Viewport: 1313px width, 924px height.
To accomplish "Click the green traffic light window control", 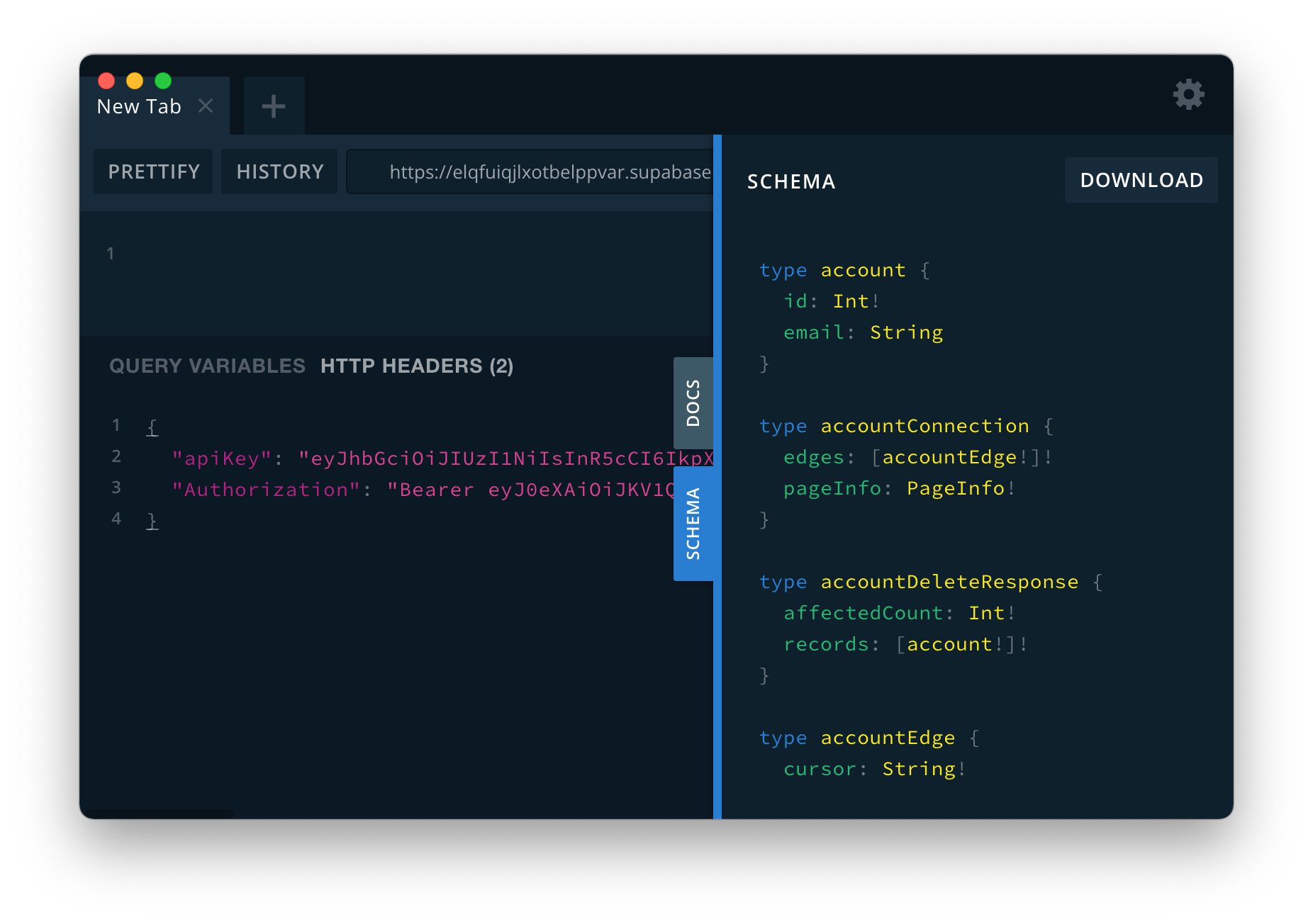I will click(x=163, y=80).
